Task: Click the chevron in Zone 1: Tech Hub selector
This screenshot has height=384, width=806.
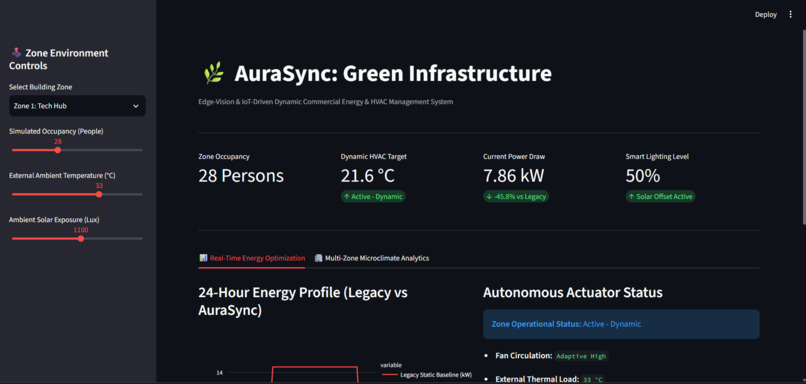Action: [x=136, y=106]
